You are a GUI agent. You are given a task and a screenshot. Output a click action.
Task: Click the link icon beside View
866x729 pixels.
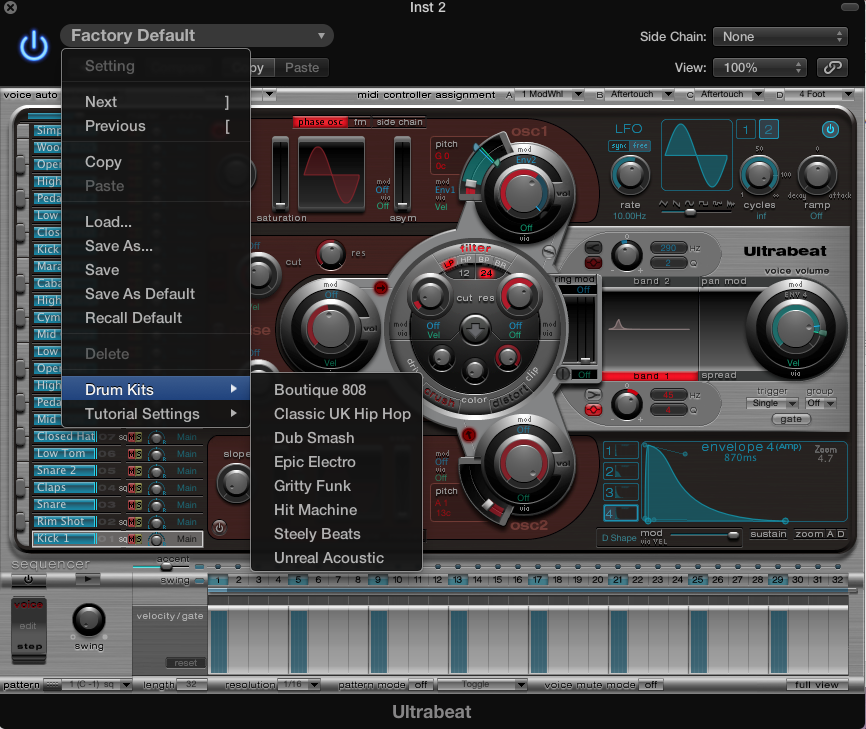click(832, 67)
